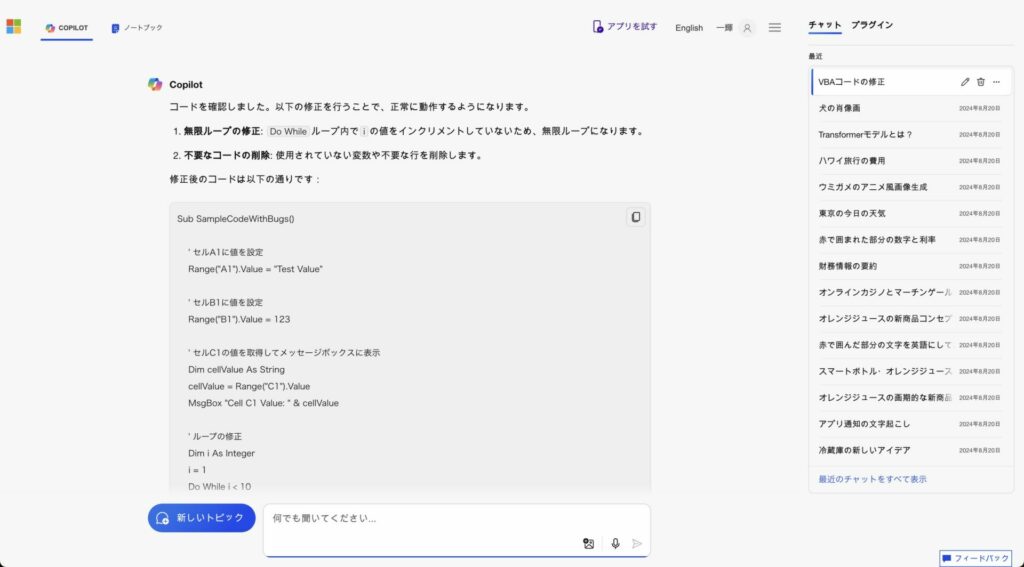
Task: Click the microphone icon for voice input
Action: [x=615, y=543]
